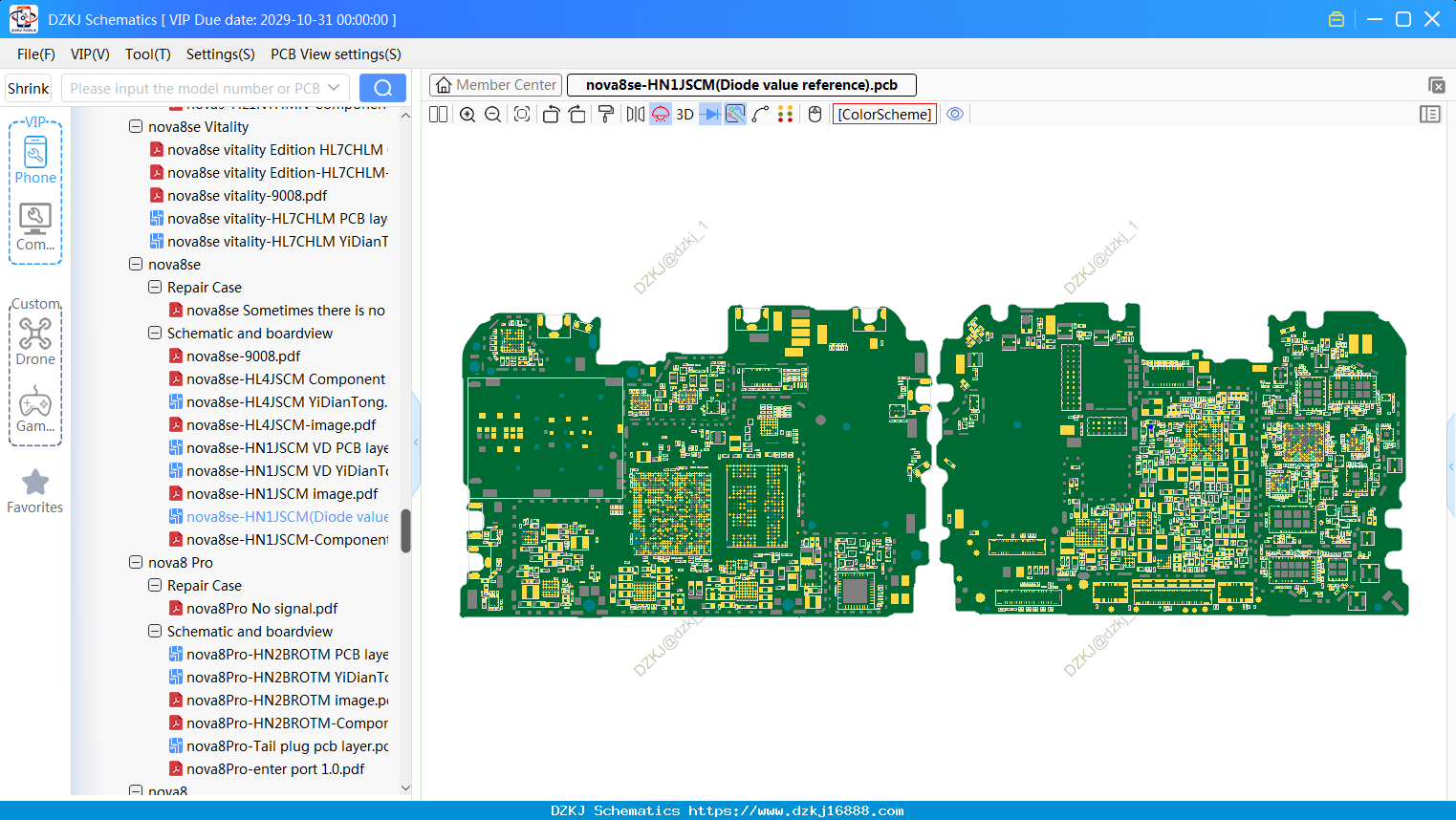The width and height of the screenshot is (1456, 820).
Task: Click the DZKJ app logo
Action: 23,19
